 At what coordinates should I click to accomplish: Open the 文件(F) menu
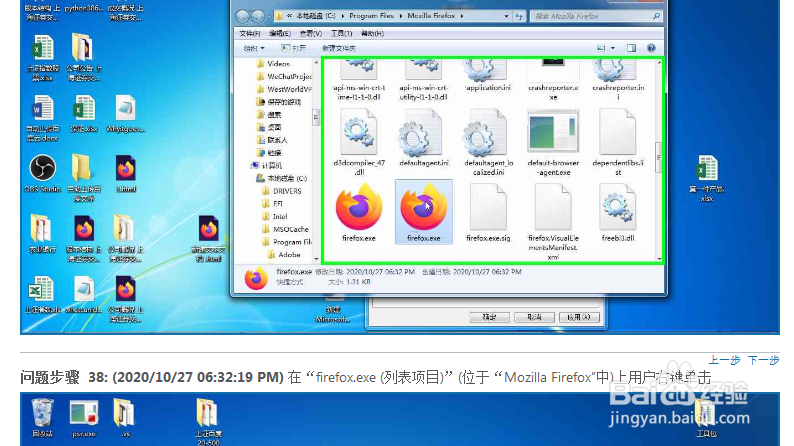point(249,33)
